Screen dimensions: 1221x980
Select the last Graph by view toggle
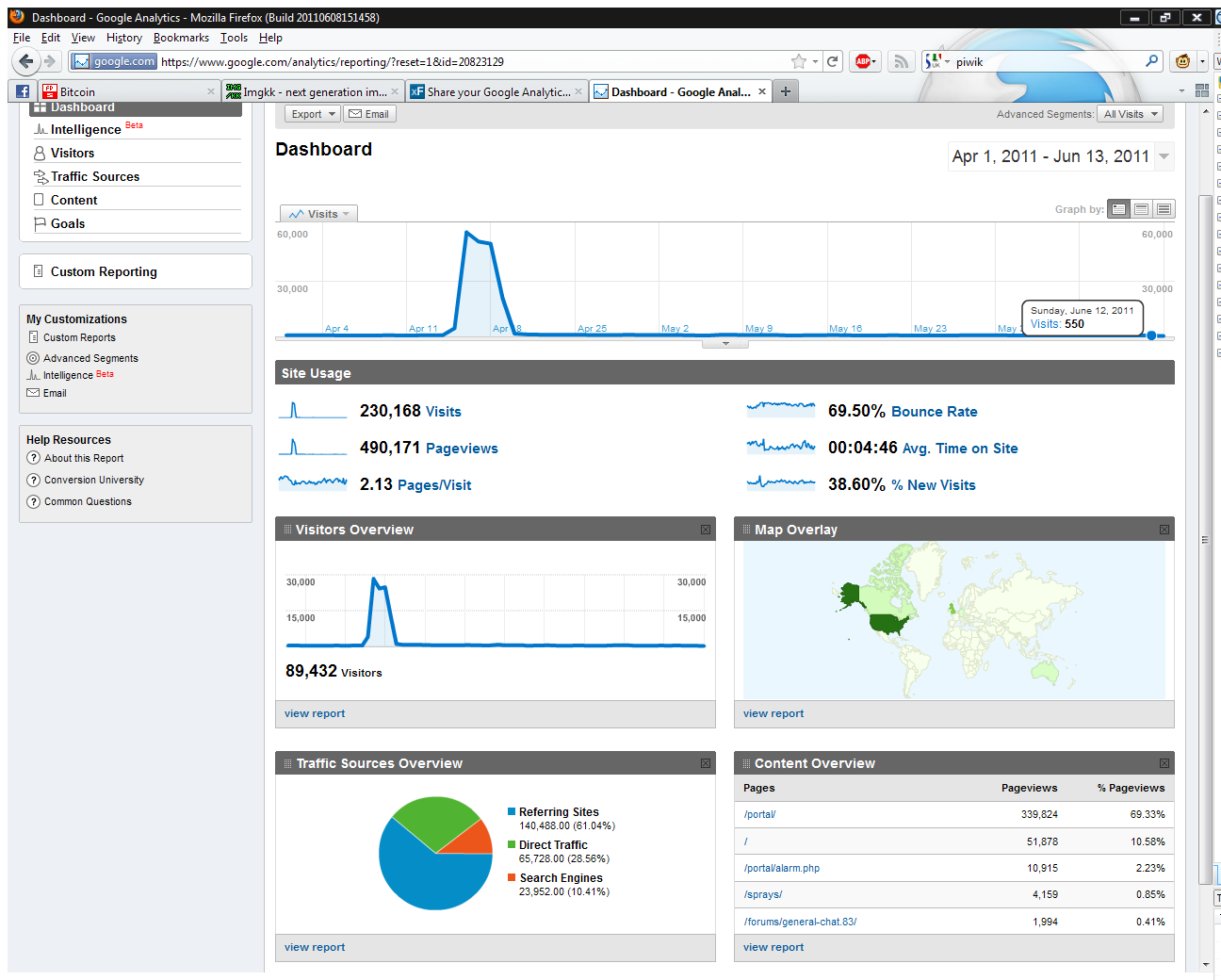[1164, 209]
